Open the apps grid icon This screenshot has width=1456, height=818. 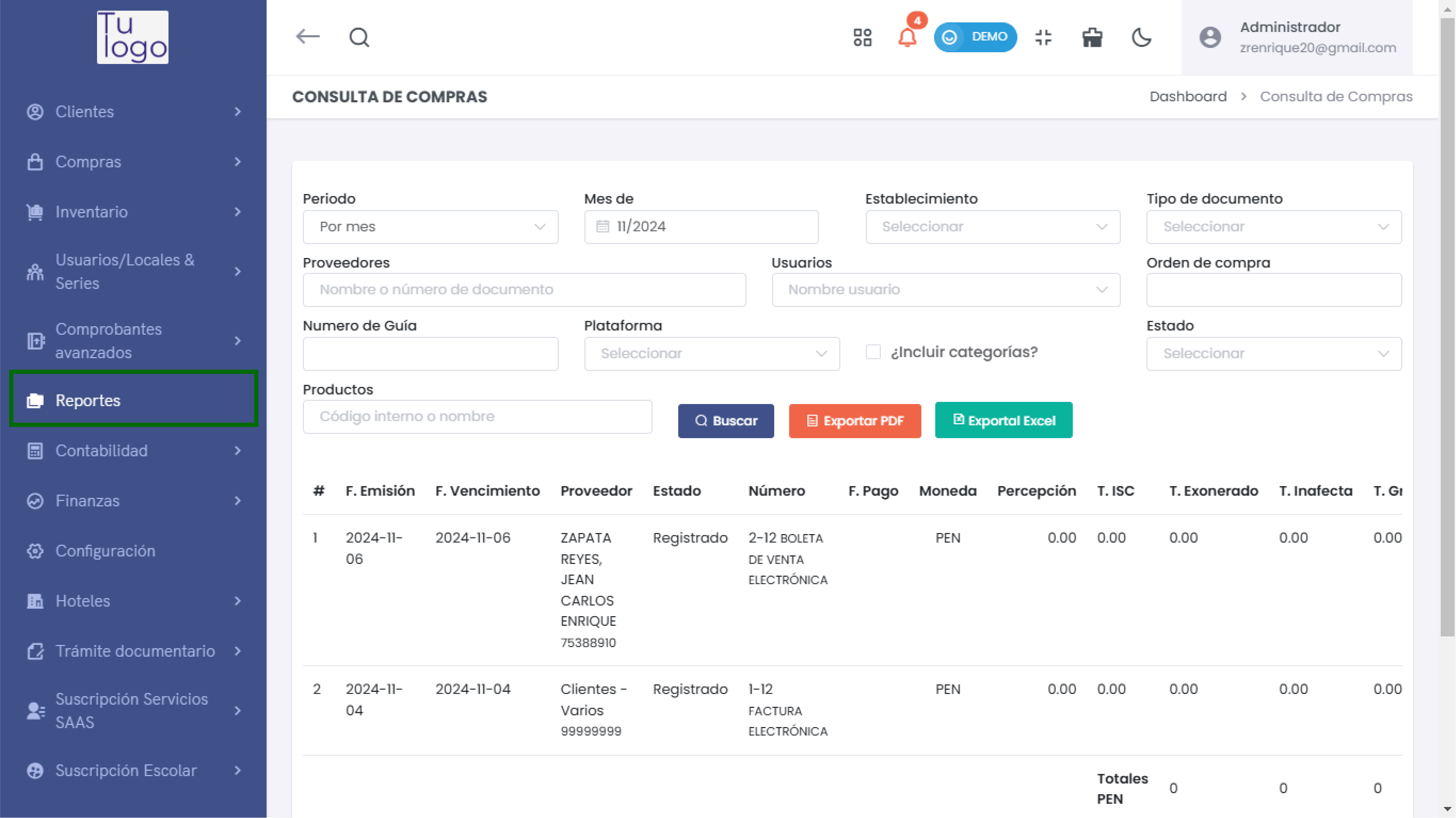click(862, 37)
